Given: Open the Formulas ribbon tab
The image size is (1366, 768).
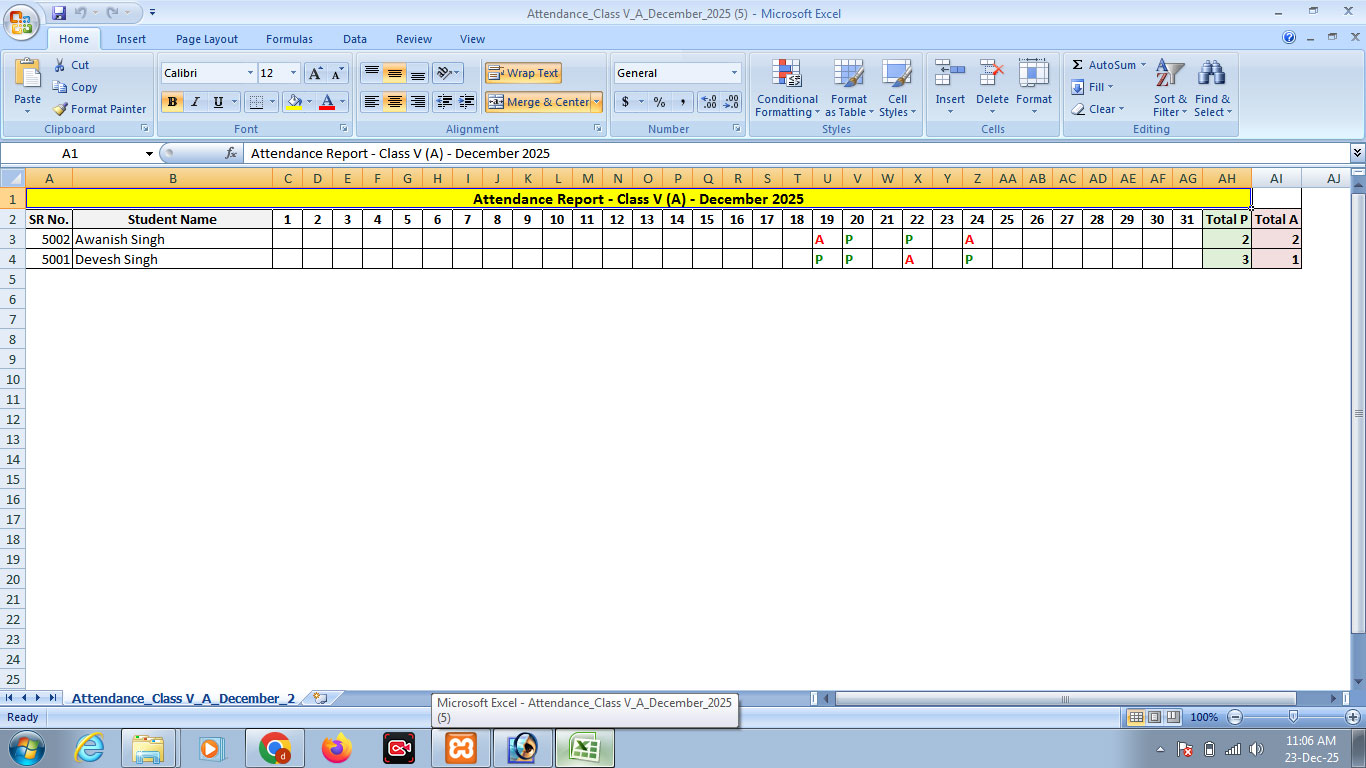Looking at the screenshot, I should point(289,39).
